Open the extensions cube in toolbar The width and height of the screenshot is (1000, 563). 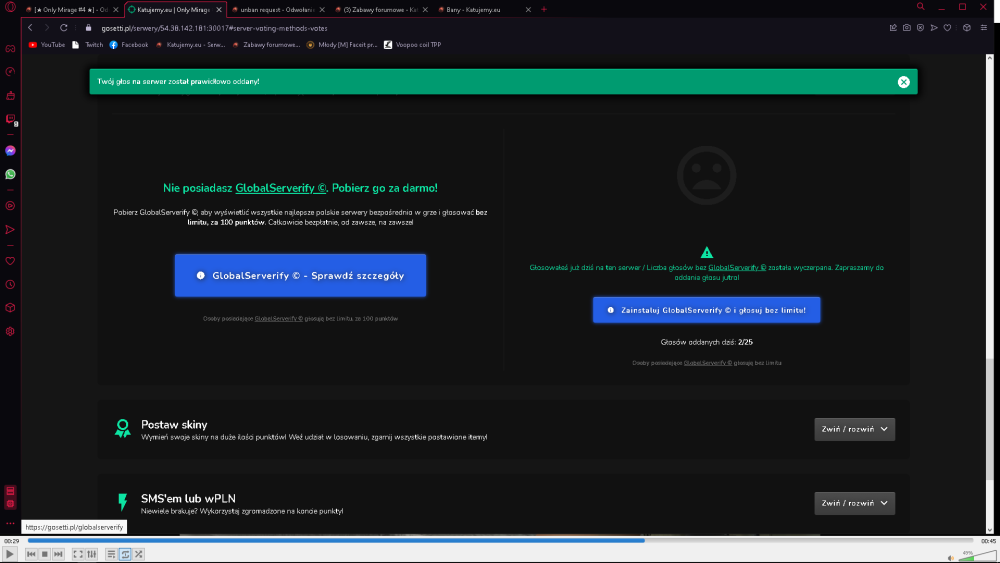pos(967,27)
